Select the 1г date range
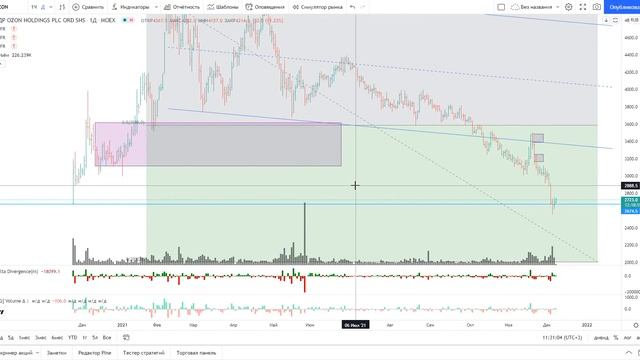 (x=84, y=338)
